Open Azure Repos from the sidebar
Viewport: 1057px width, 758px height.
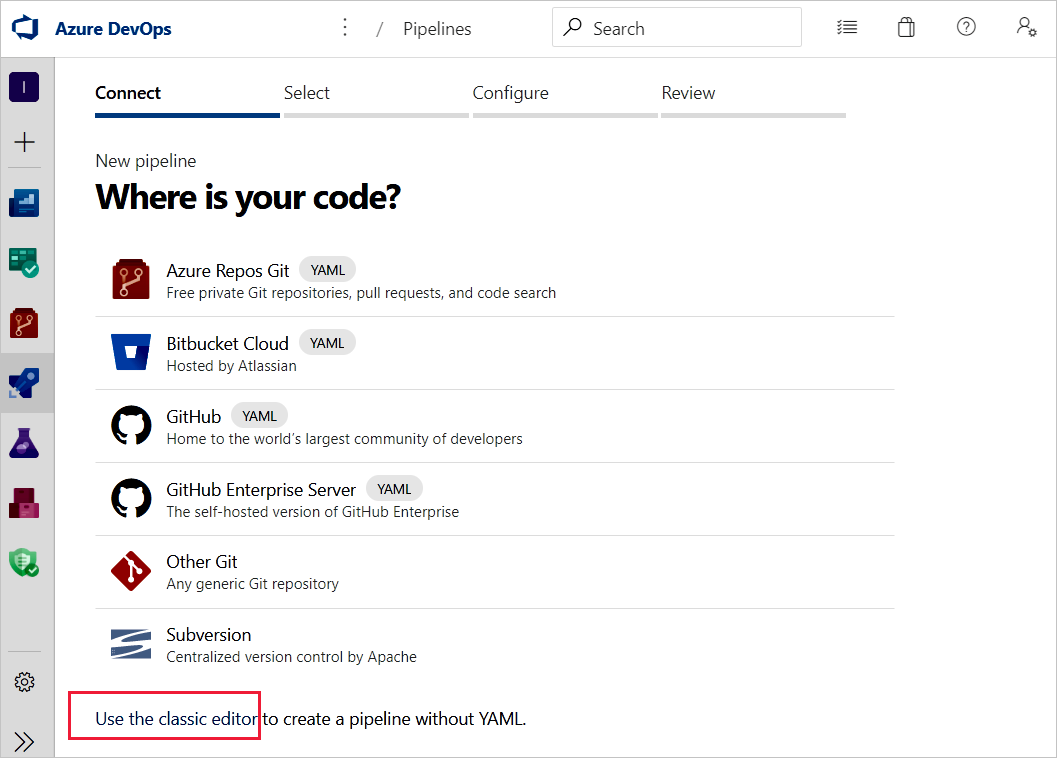pos(25,323)
